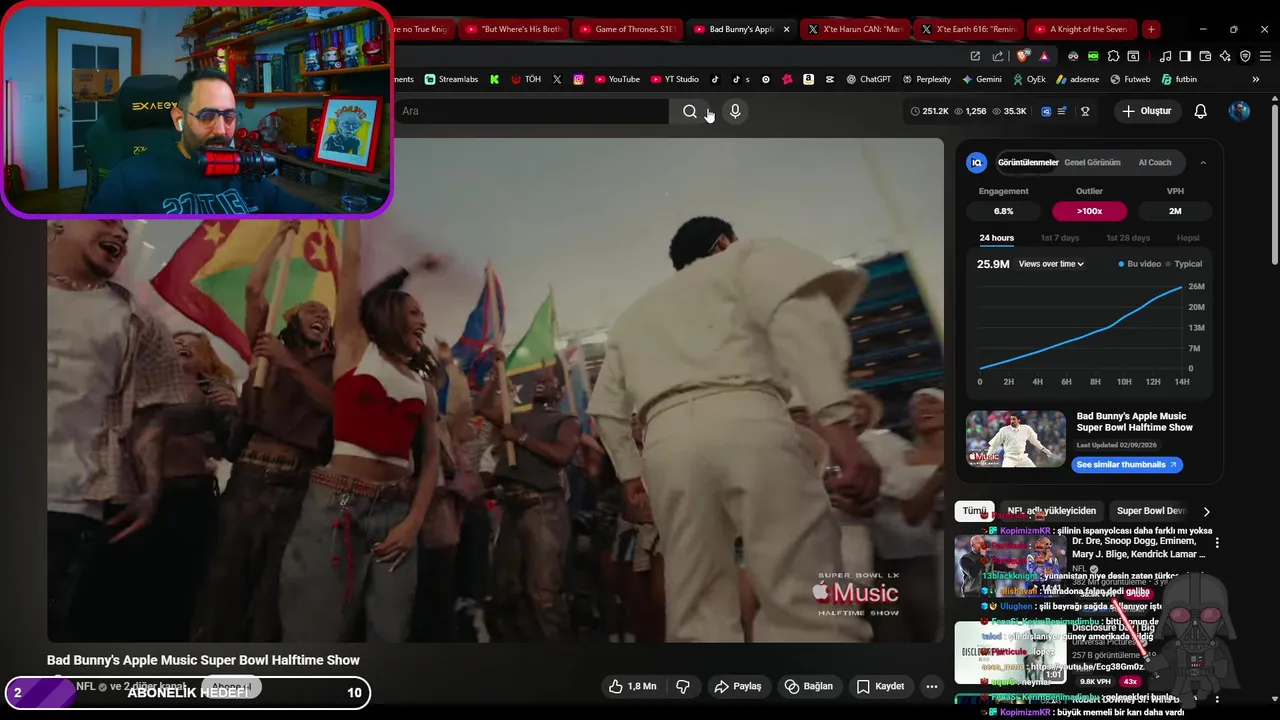Open a new browser tab

pyautogui.click(x=1151, y=29)
